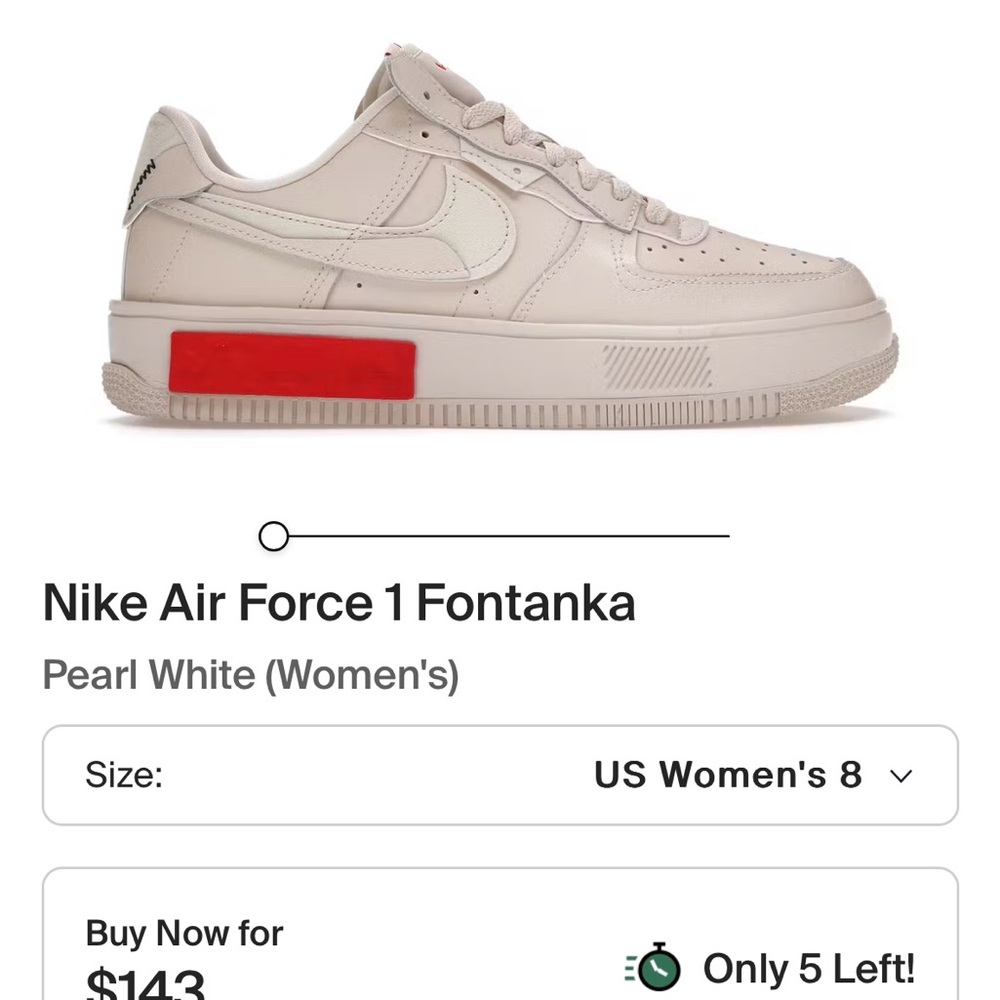The width and height of the screenshot is (1000, 1000).
Task: Tap the timer icon beside stock count
Action: click(x=661, y=968)
